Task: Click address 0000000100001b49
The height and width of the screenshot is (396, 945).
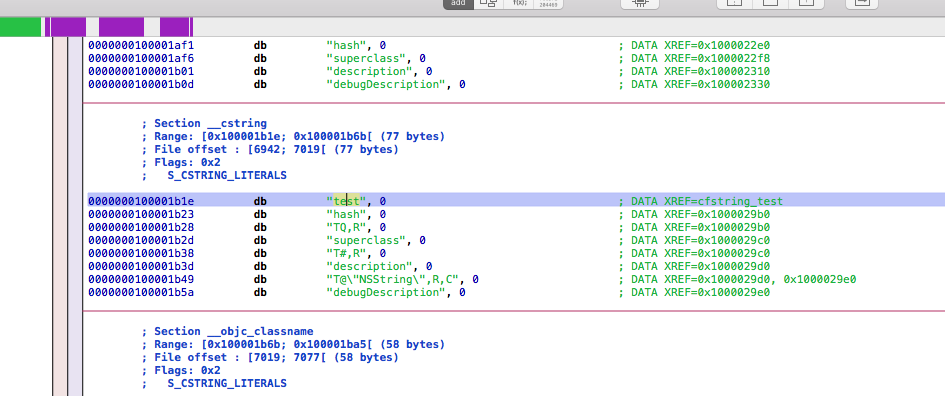Action: [x=141, y=279]
